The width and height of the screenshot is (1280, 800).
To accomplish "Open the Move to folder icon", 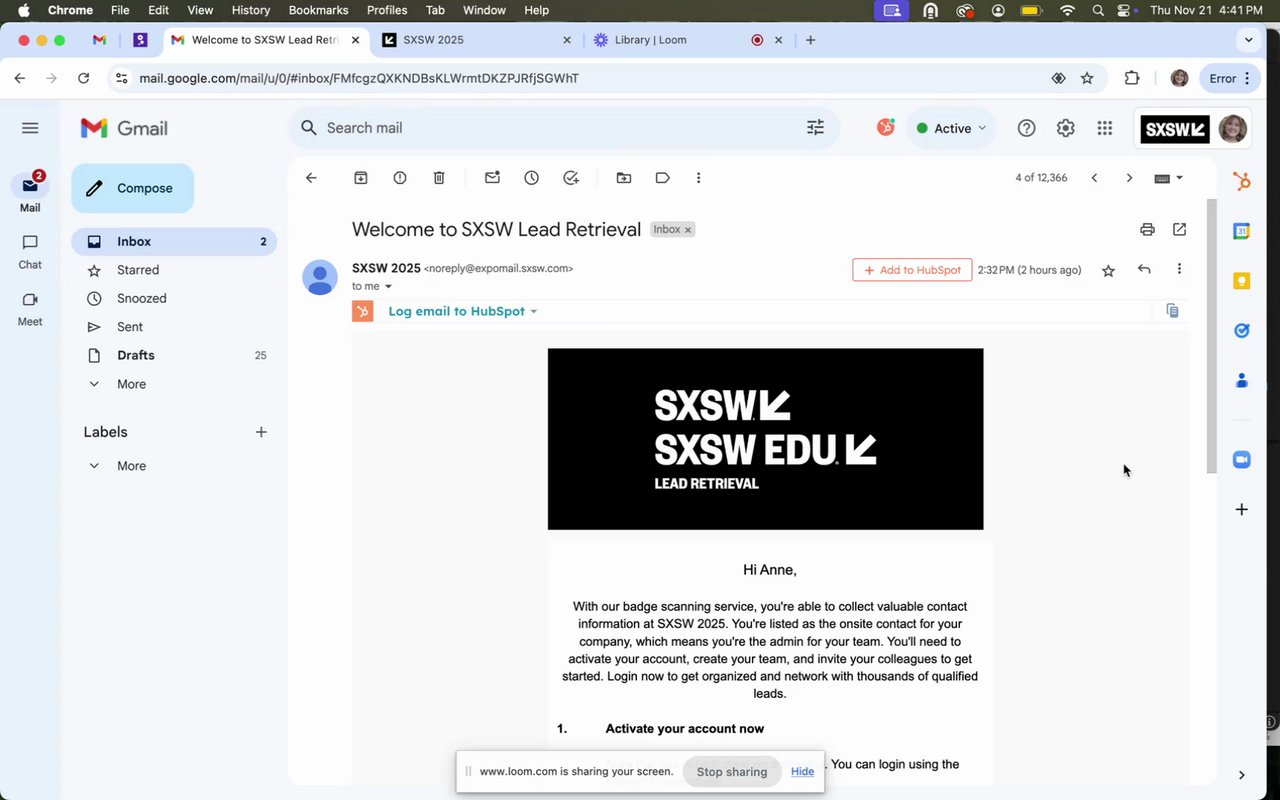I will pos(624,178).
